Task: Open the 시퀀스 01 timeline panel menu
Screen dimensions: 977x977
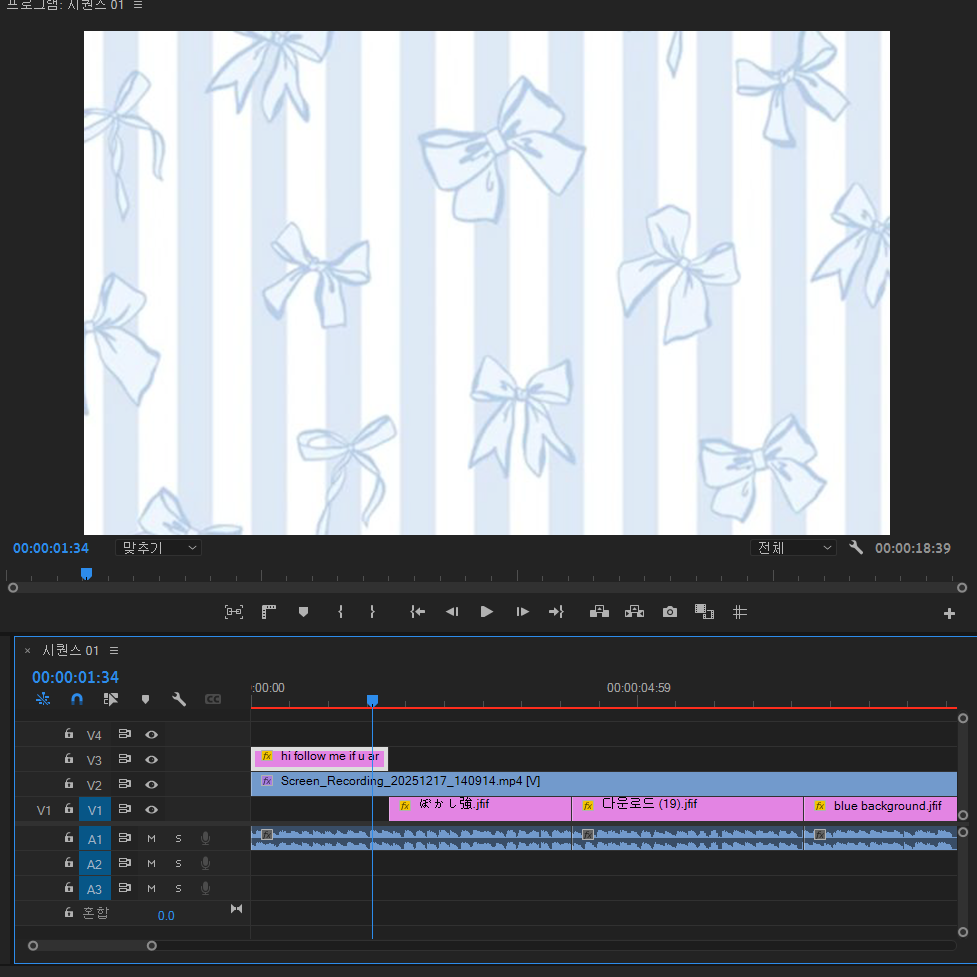Action: pos(114,651)
